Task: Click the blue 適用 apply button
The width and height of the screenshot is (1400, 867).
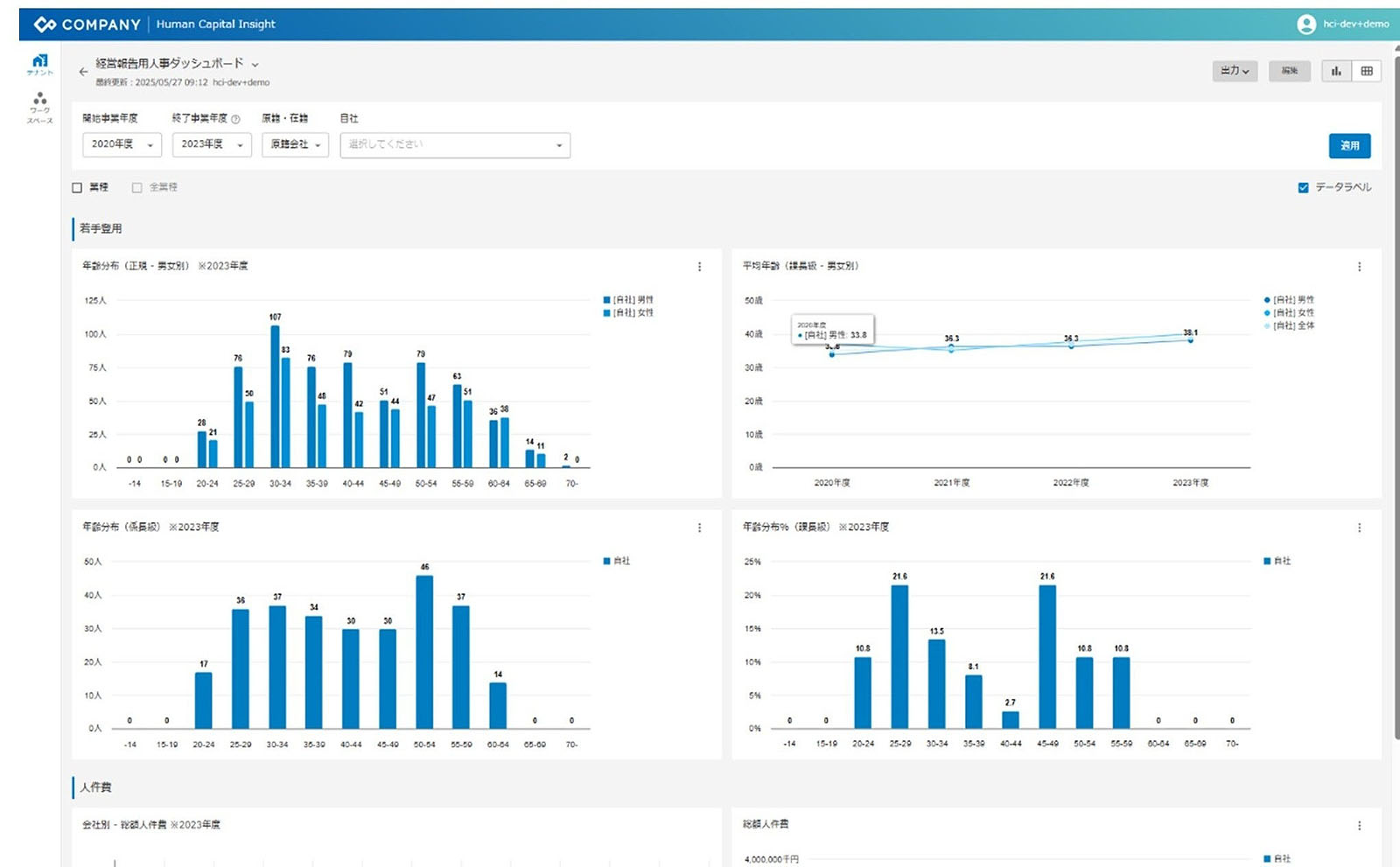Action: [1349, 146]
